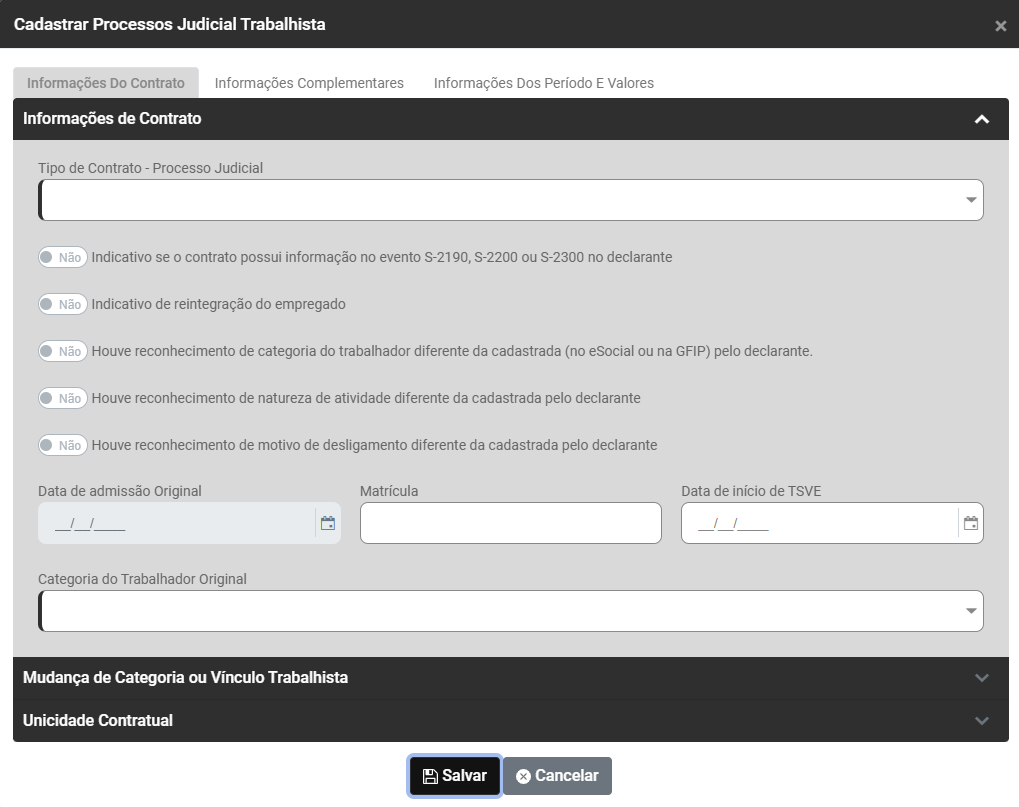Click the Salvar button

click(455, 776)
